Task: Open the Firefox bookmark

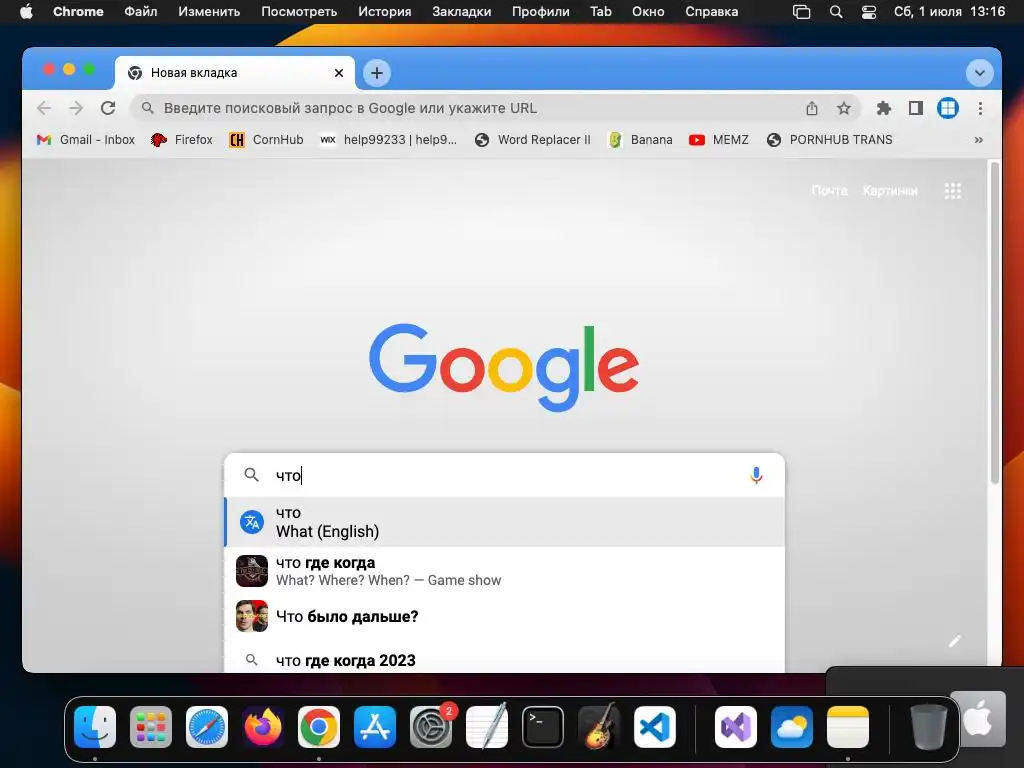Action: point(182,140)
